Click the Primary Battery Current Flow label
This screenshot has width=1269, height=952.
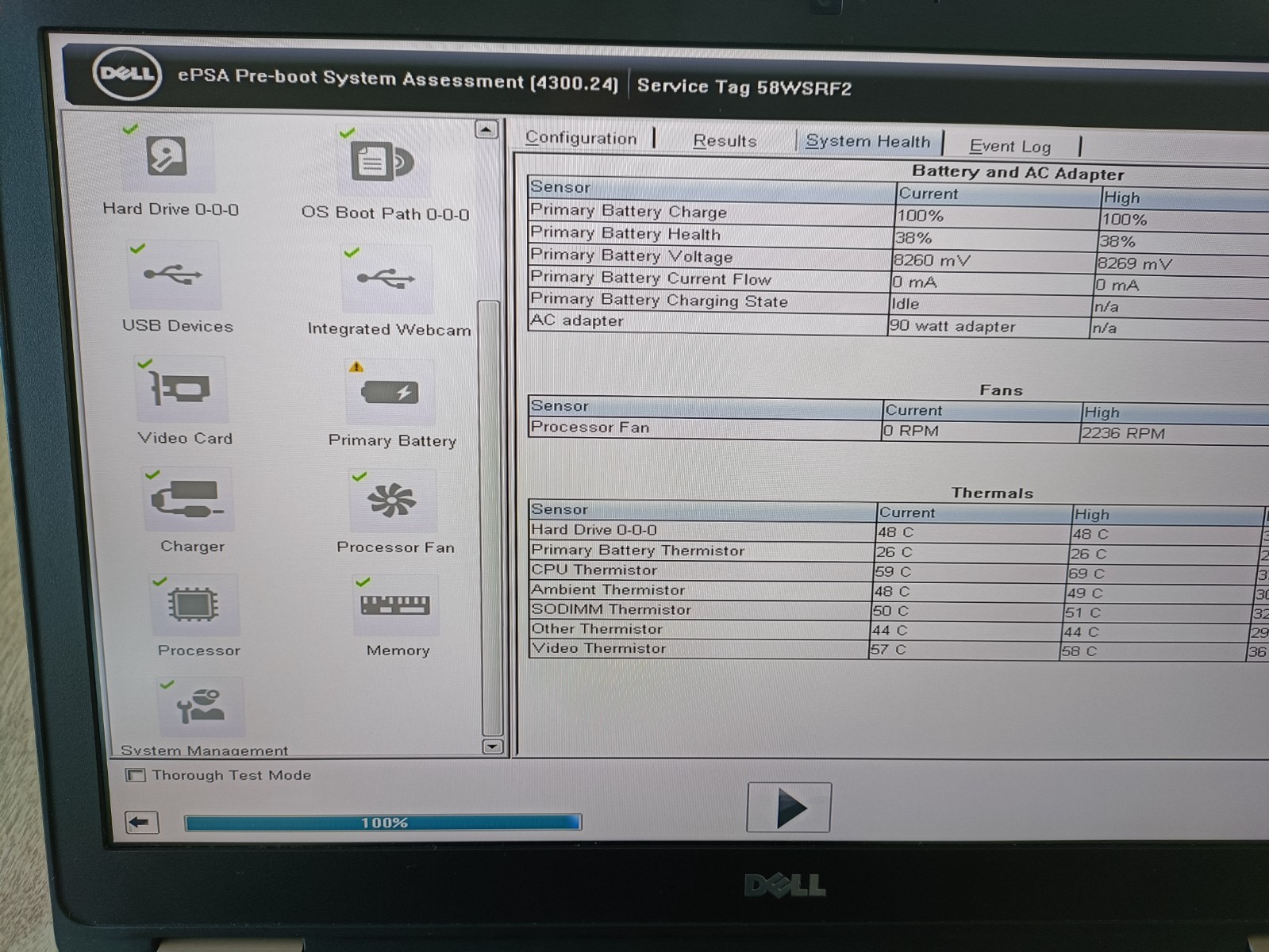[x=651, y=278]
